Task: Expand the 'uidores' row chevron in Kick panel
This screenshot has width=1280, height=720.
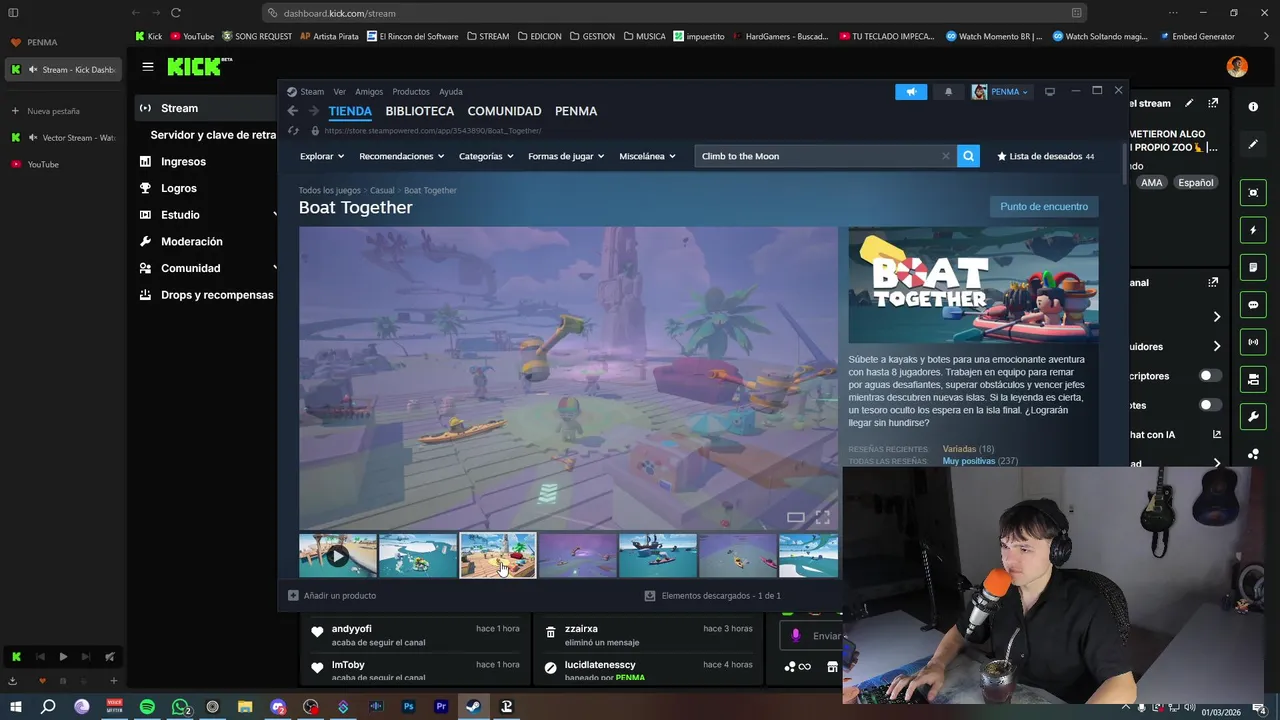Action: (1217, 346)
